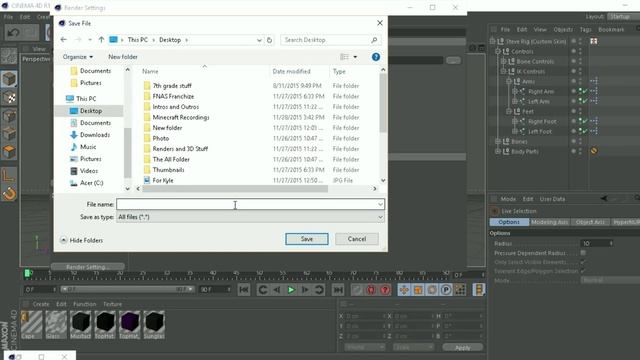Toggle visibility dots for Bone Controls

(x=580, y=61)
